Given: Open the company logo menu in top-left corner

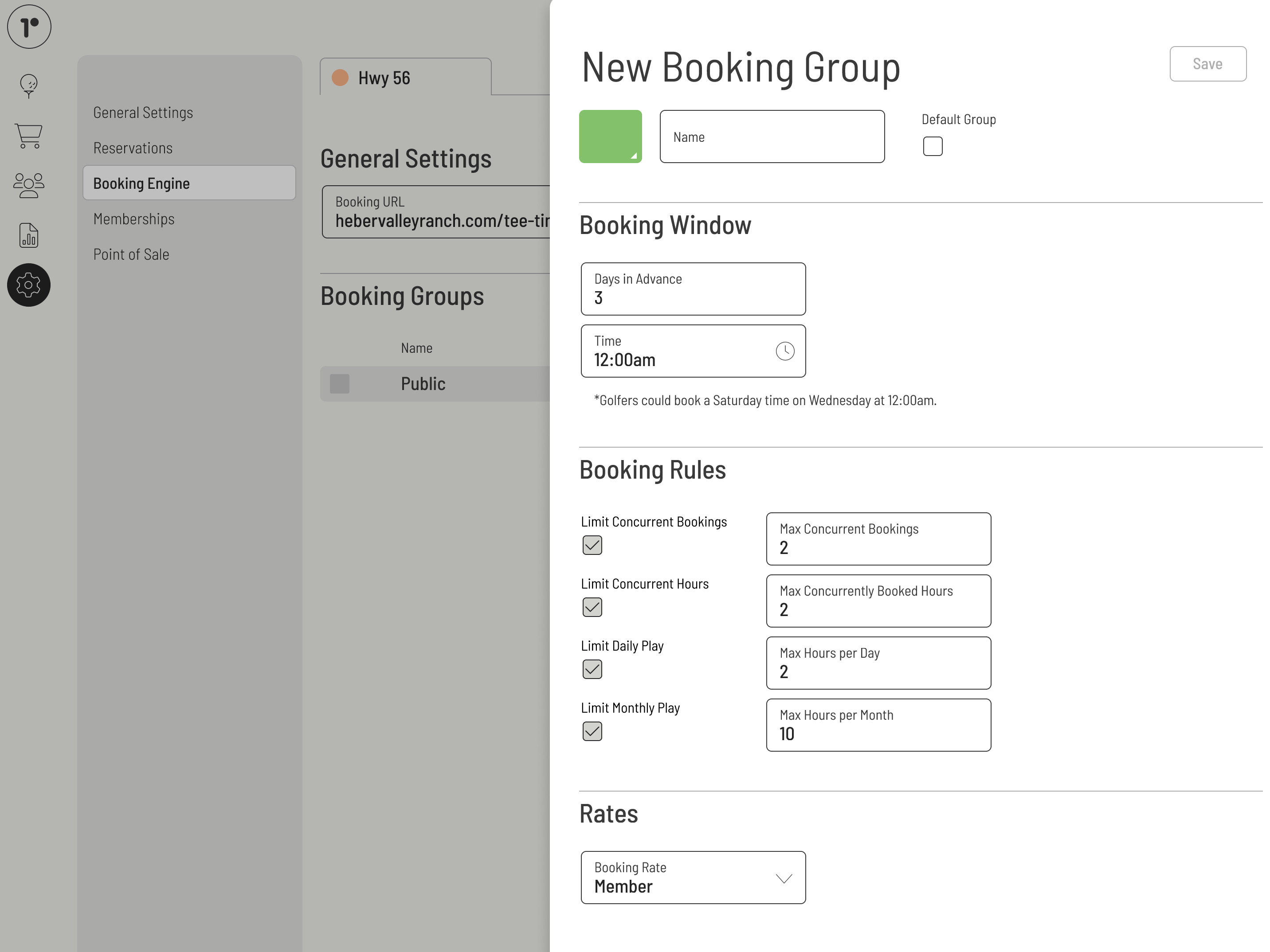Looking at the screenshot, I should pos(29,27).
